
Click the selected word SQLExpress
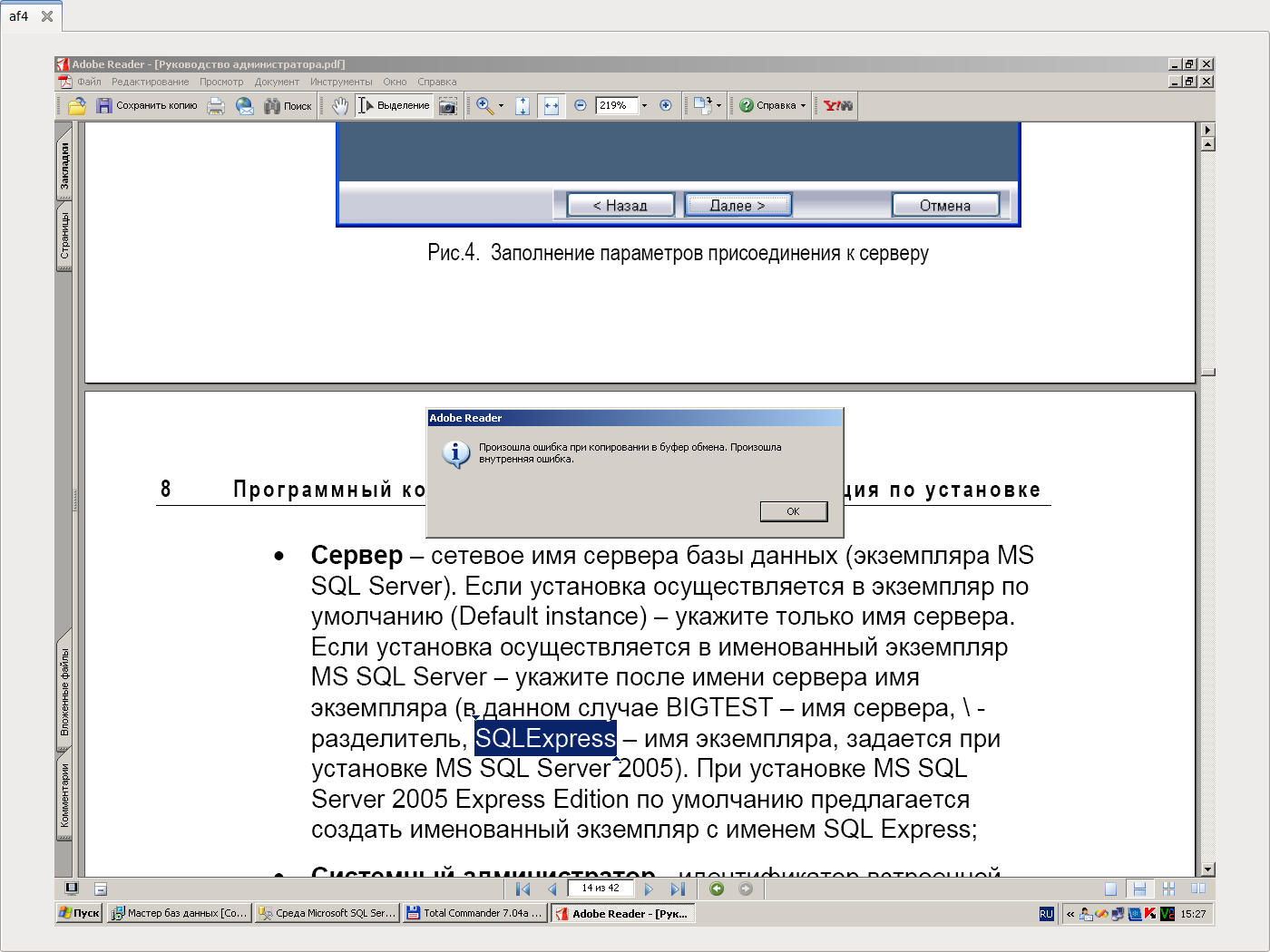tap(545, 738)
